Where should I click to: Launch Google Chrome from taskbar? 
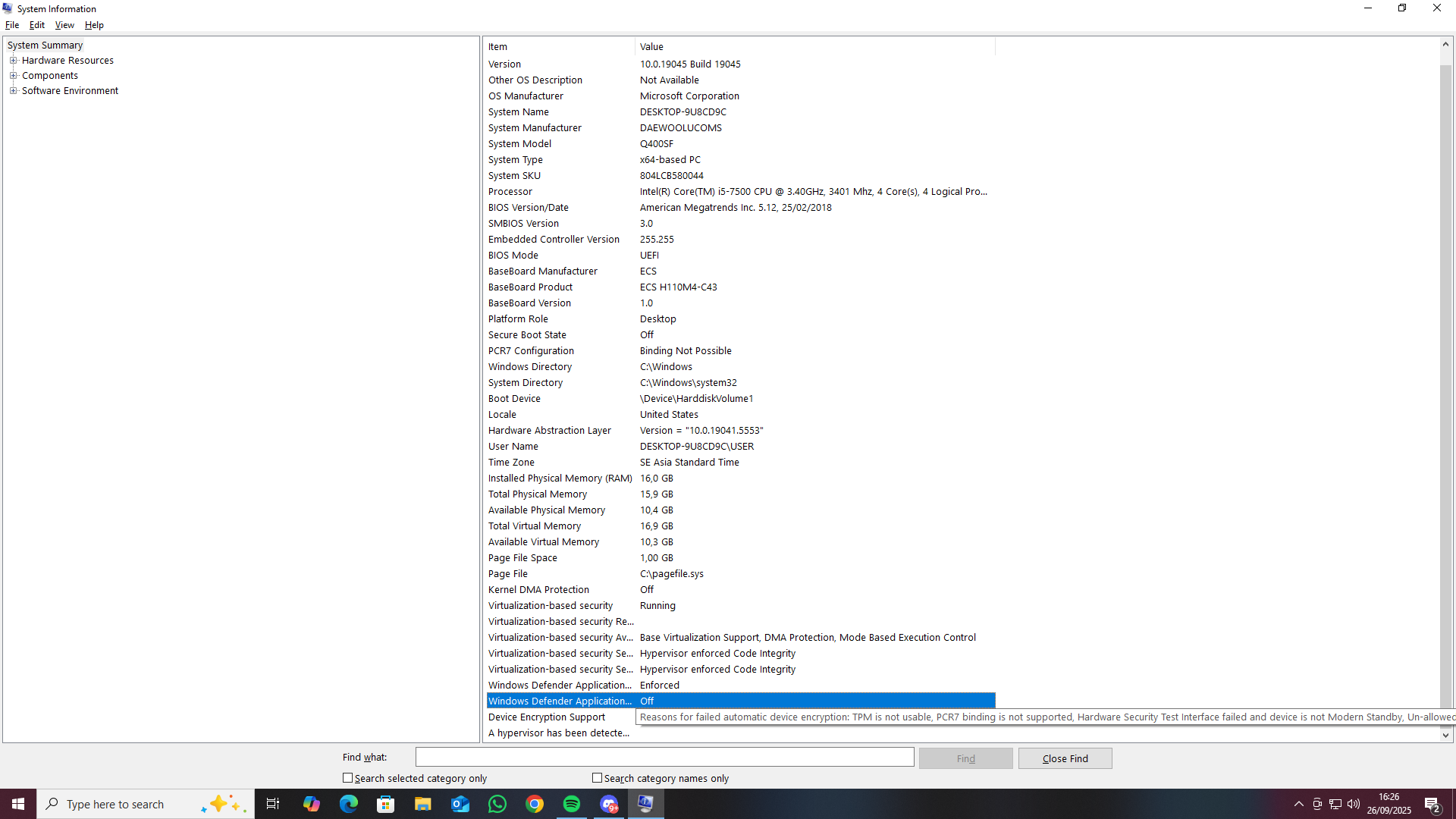(535, 804)
